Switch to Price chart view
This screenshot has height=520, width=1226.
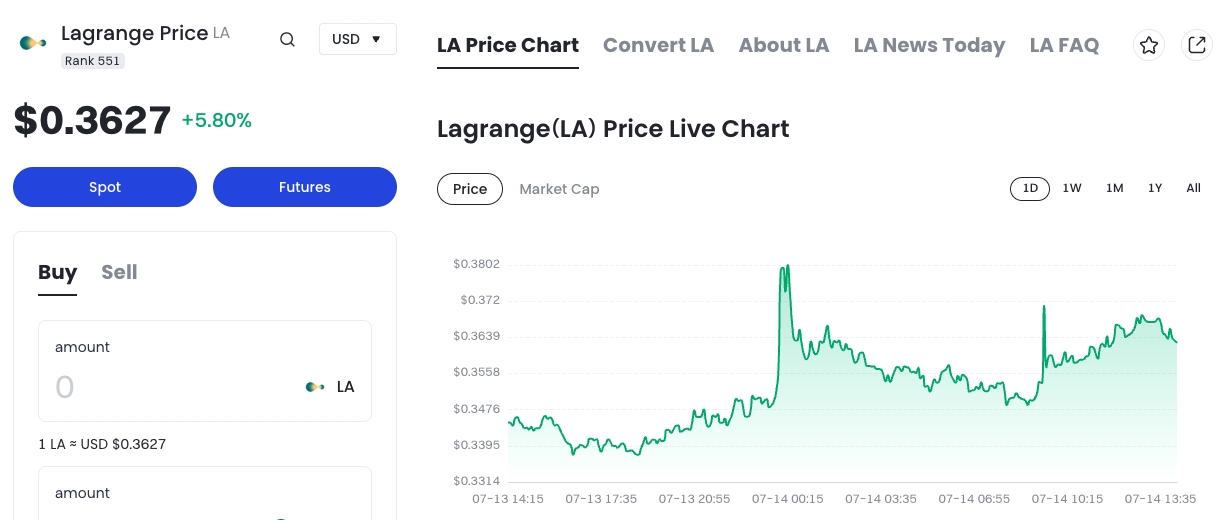470,189
